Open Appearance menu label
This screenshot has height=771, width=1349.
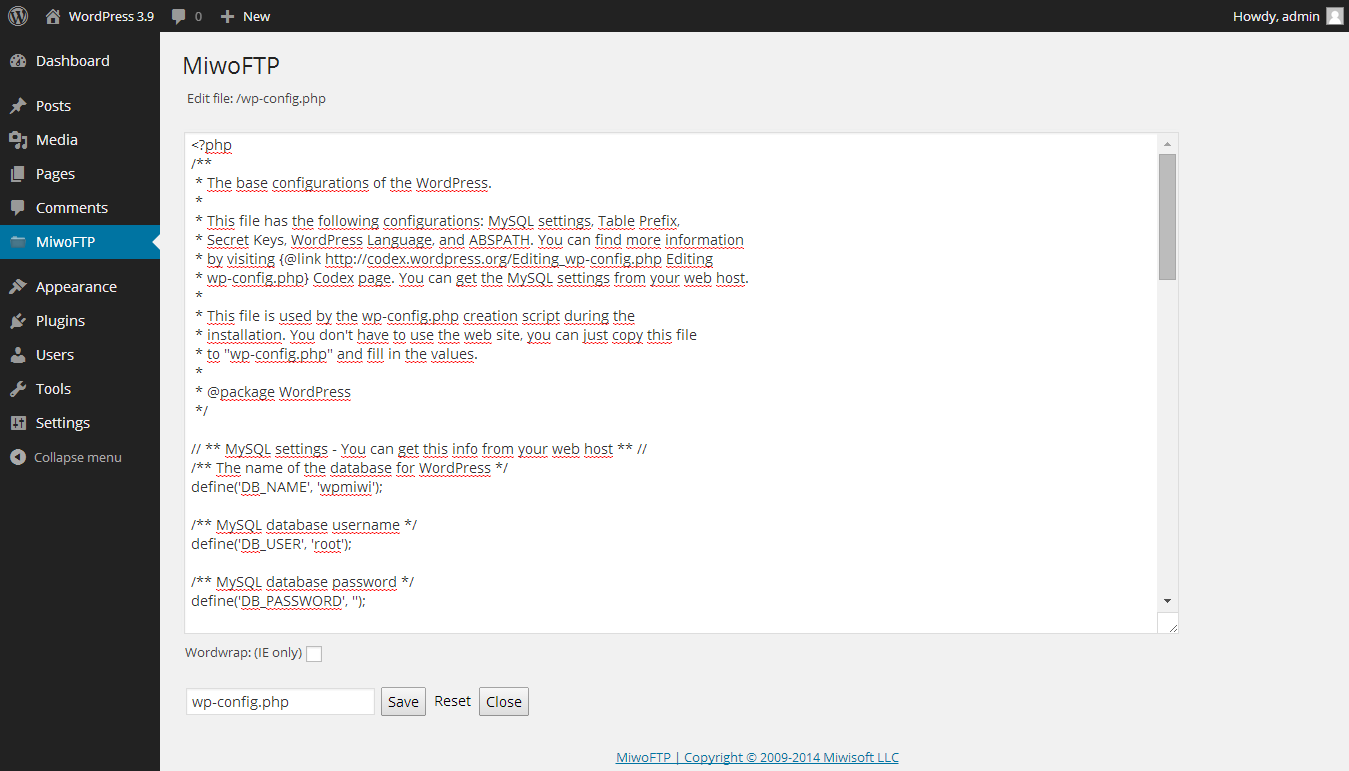click(76, 287)
